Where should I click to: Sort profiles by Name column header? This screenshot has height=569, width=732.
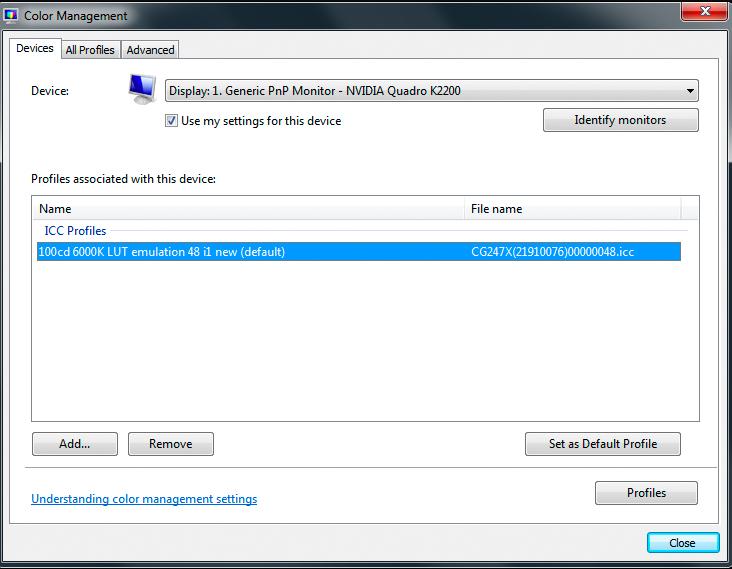click(248, 209)
